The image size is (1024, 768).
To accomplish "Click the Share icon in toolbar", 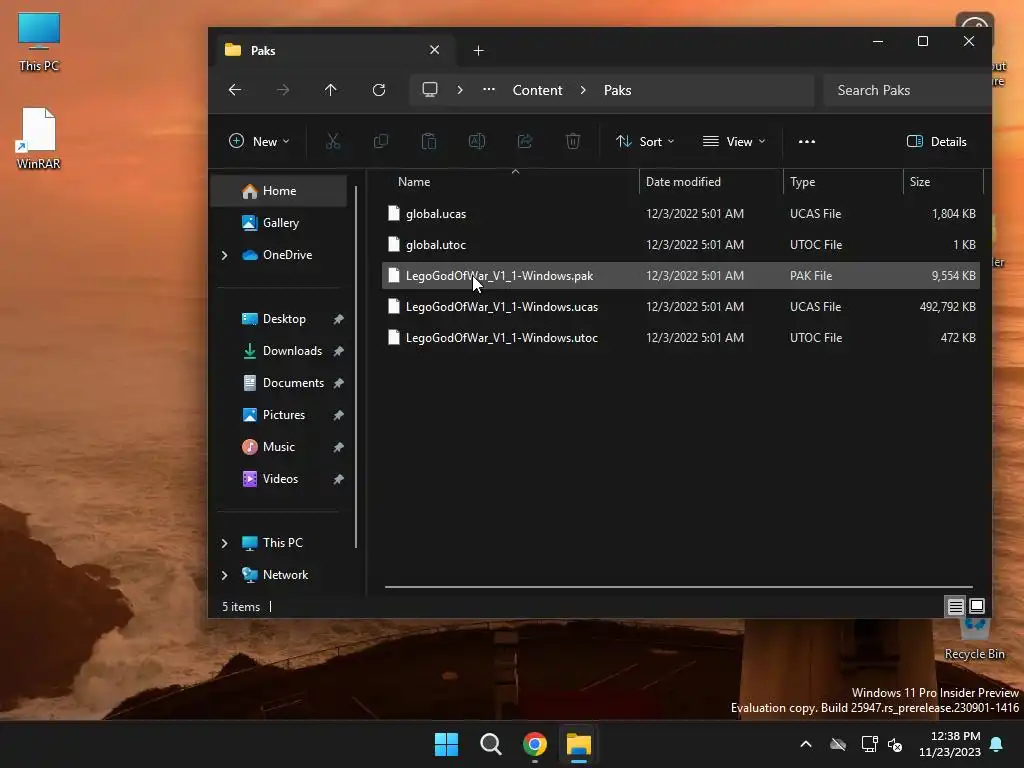I will [525, 141].
